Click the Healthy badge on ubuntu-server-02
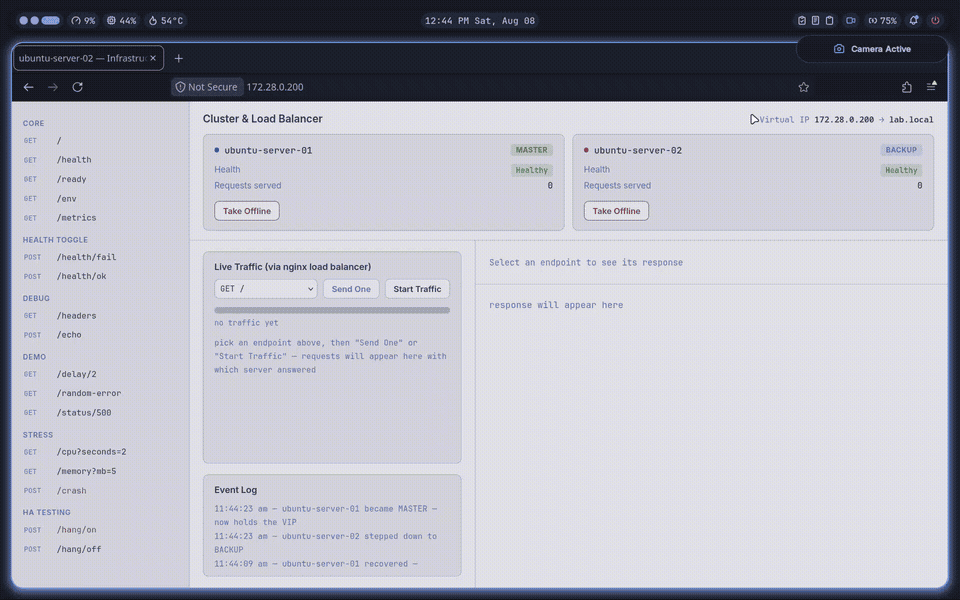Screen dimensions: 960x600 click(x=901, y=170)
